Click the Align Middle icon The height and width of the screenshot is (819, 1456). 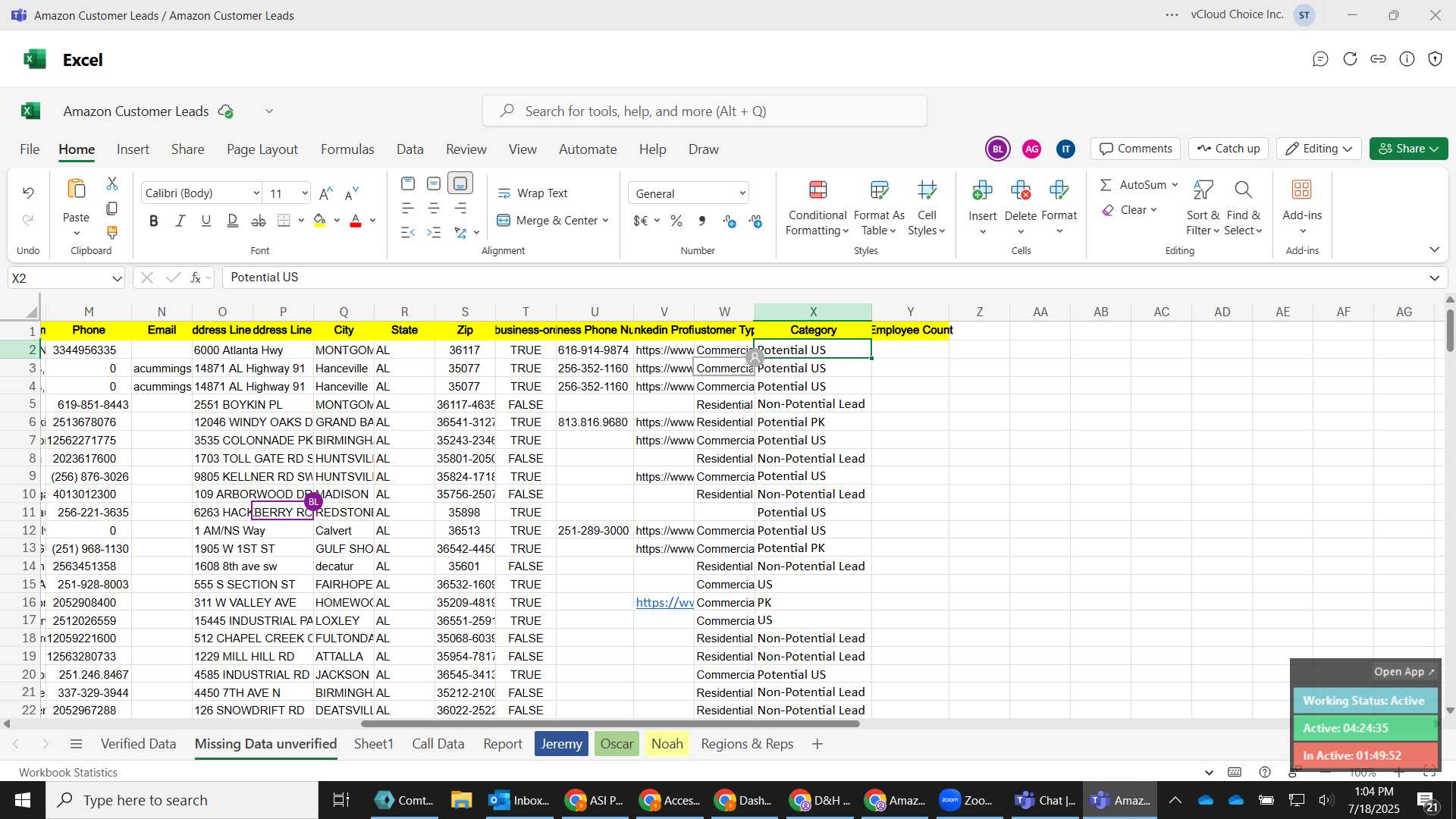pyautogui.click(x=434, y=184)
